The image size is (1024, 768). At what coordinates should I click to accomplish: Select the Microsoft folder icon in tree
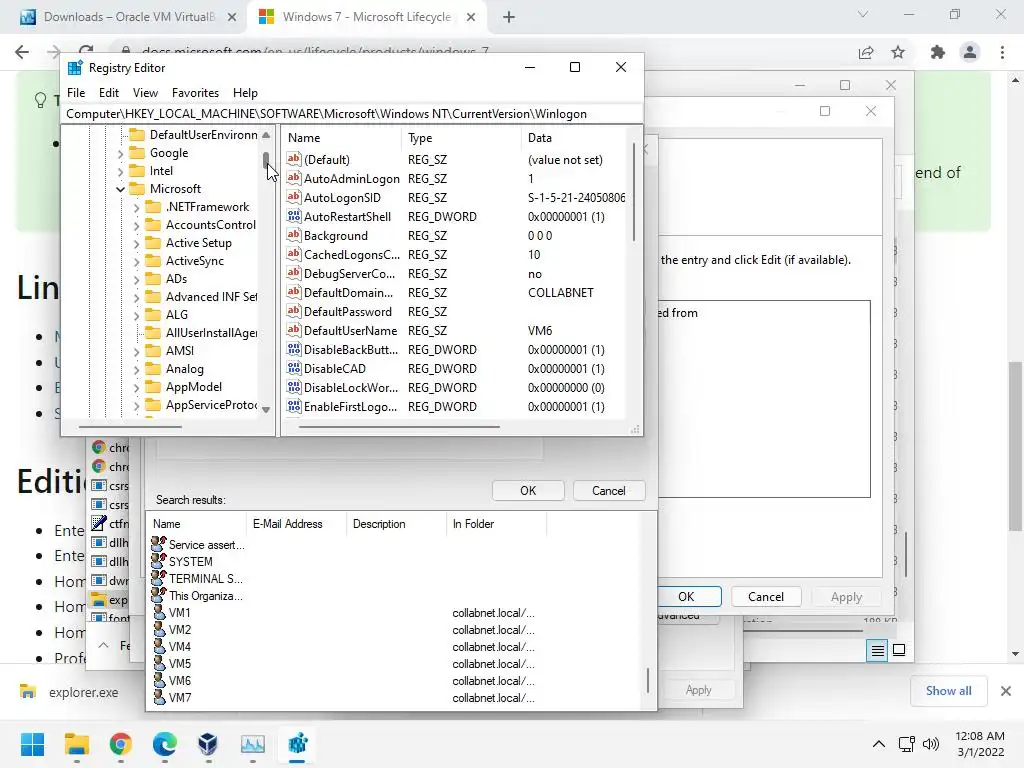click(x=137, y=189)
